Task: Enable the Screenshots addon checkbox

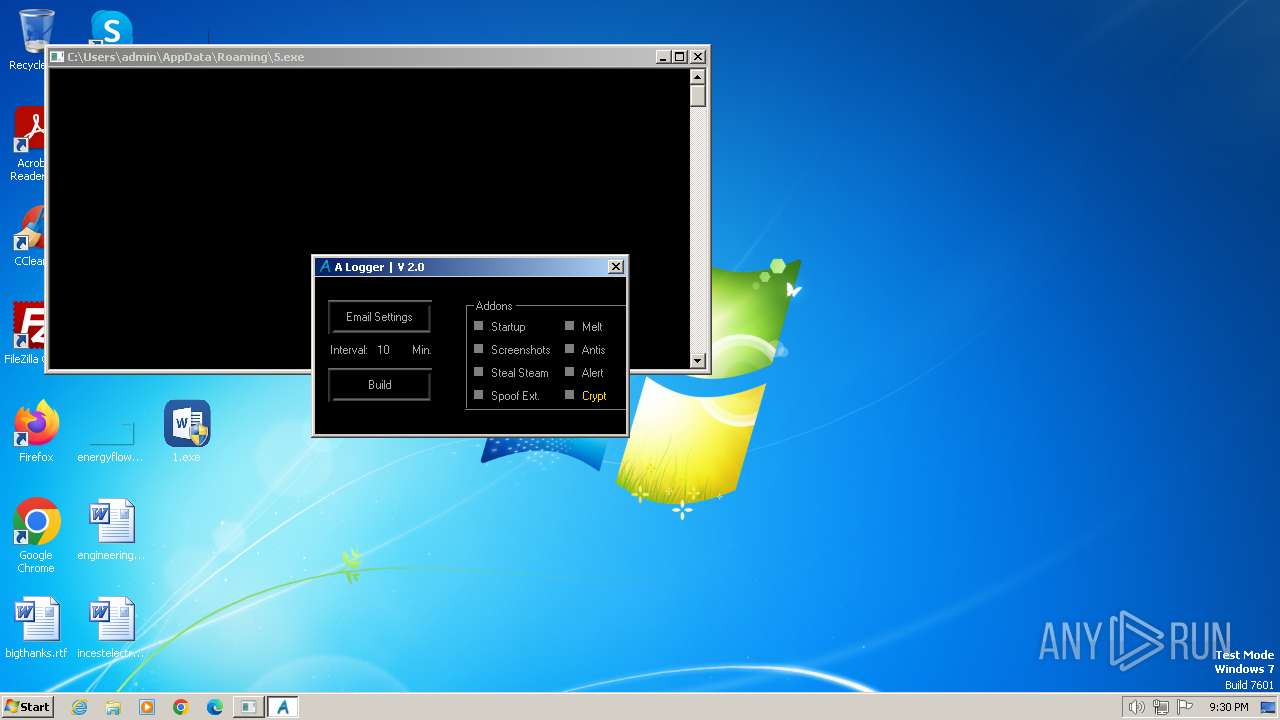Action: (x=479, y=349)
